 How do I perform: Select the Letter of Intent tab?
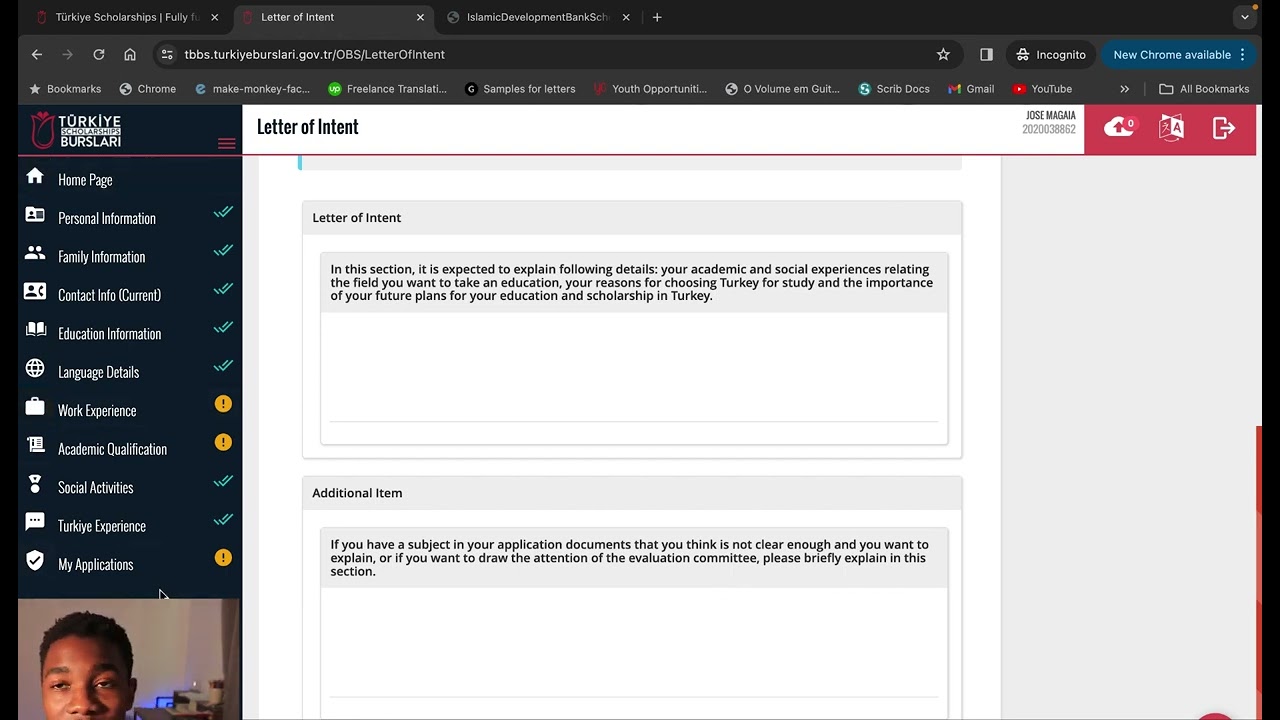click(x=333, y=17)
